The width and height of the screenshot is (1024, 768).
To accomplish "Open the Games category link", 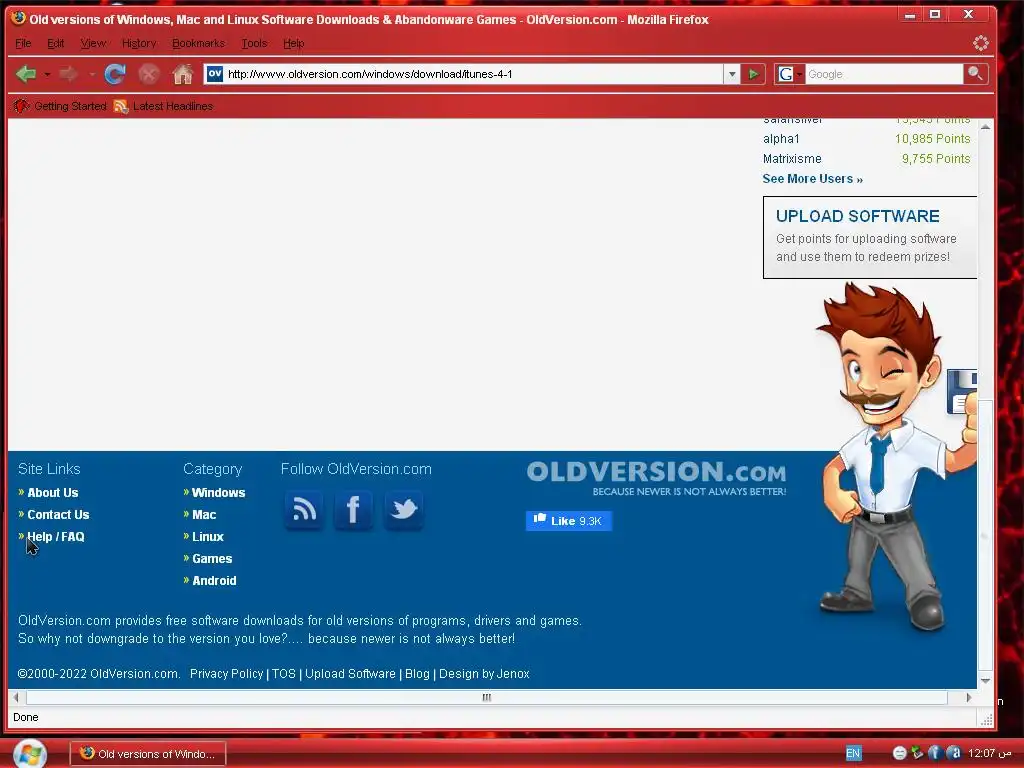I will coord(212,558).
